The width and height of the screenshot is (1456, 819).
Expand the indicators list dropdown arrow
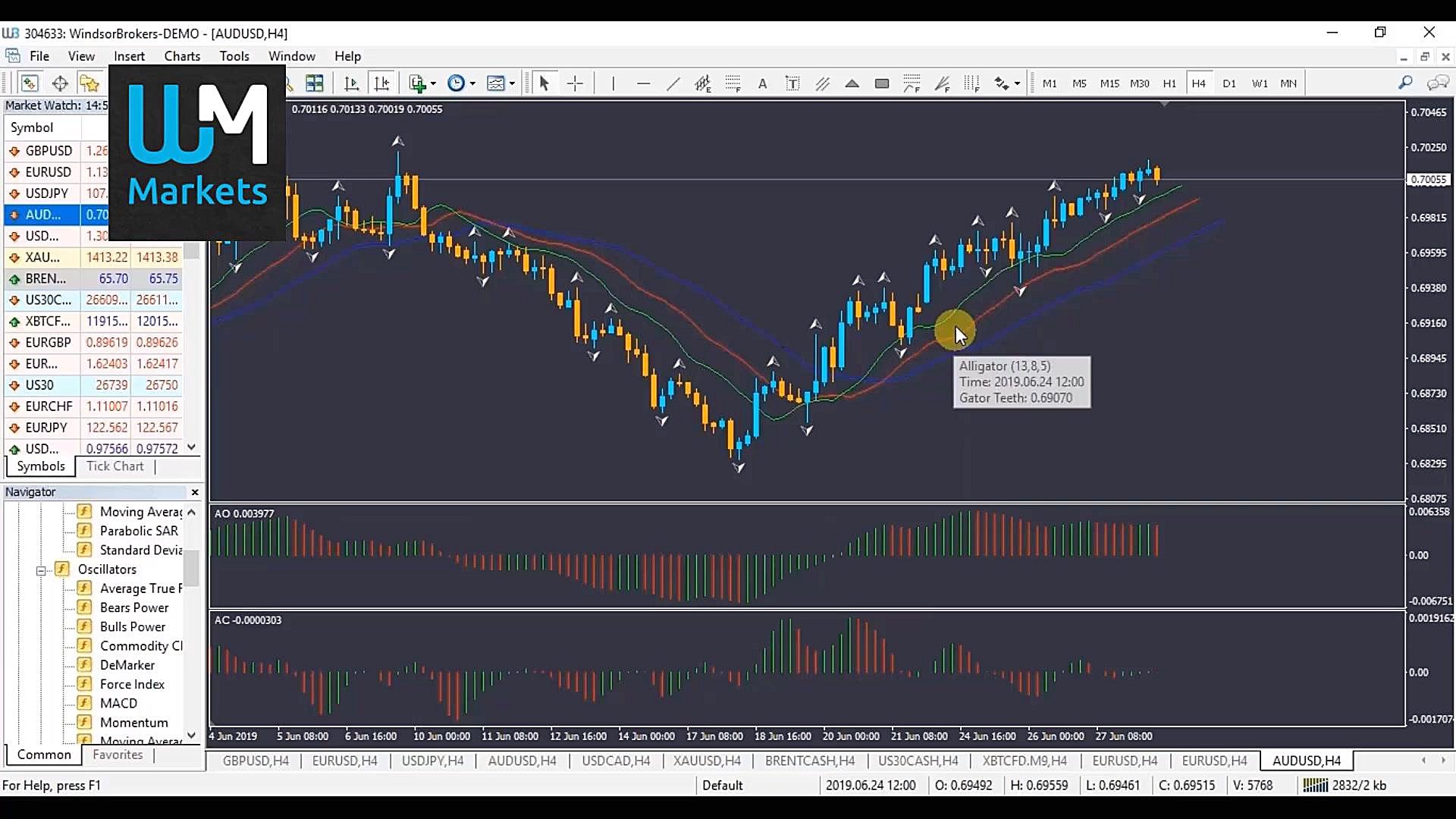coord(433,83)
